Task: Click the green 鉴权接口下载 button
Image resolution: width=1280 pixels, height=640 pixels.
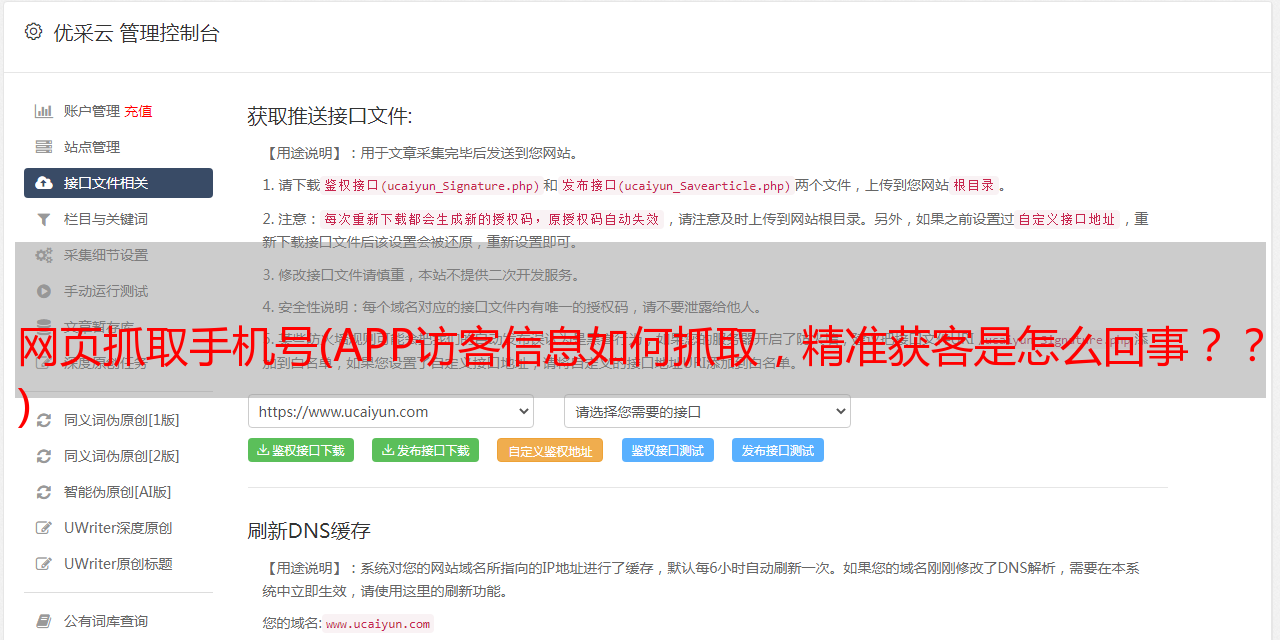Action: [300, 450]
